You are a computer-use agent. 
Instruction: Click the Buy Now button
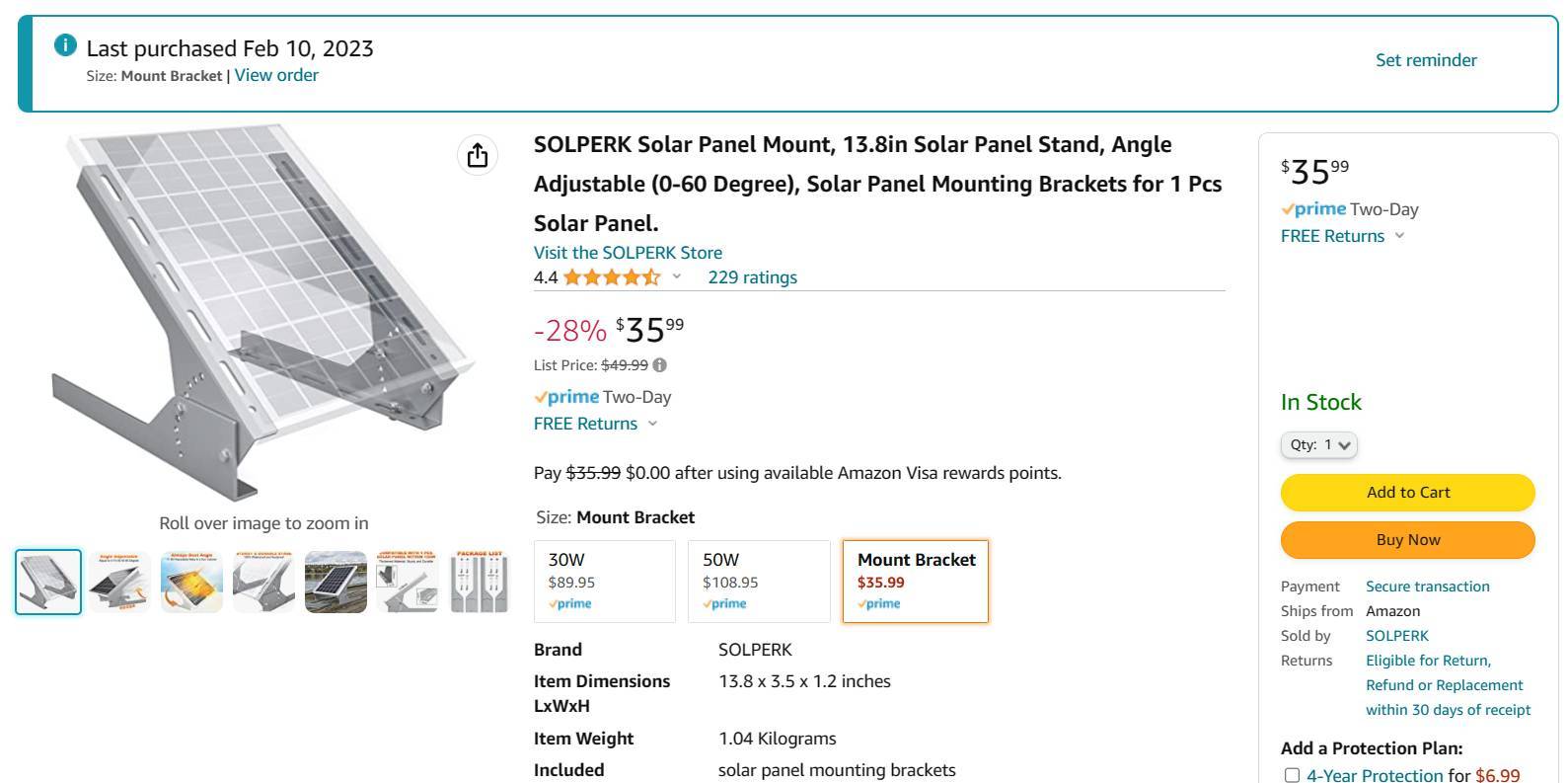click(x=1407, y=539)
